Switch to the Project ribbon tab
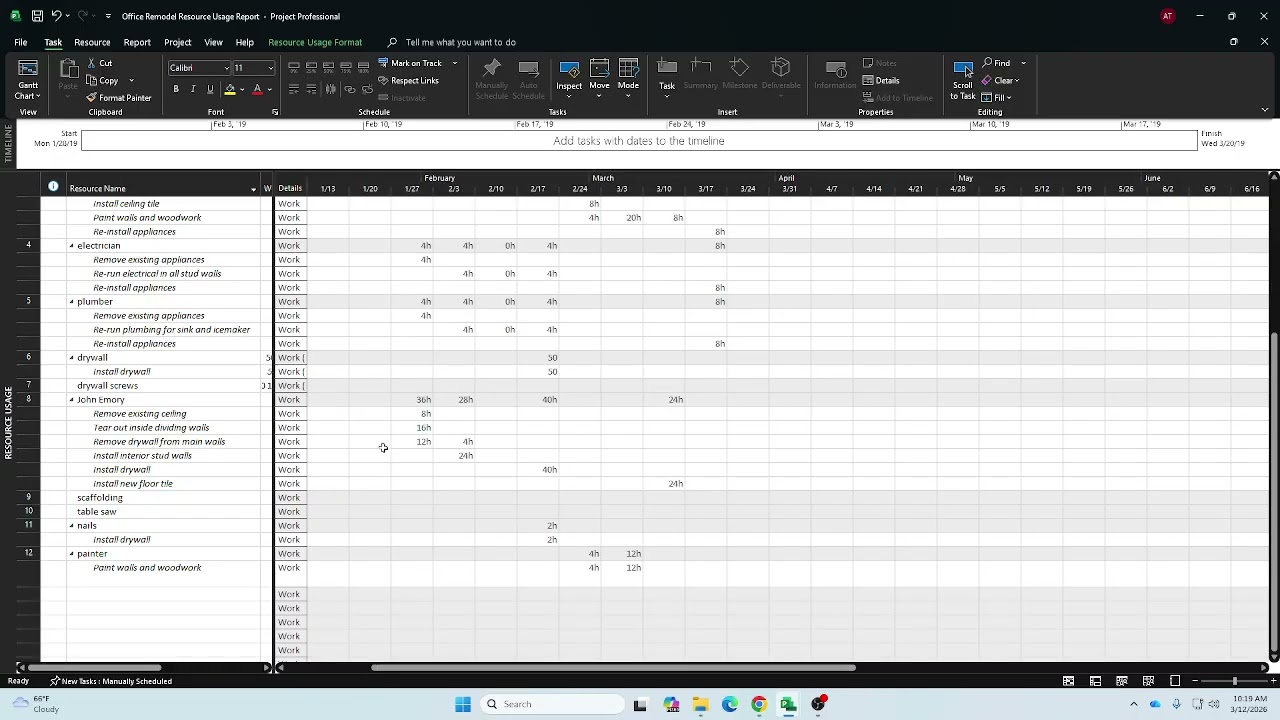The width and height of the screenshot is (1280, 720). [177, 42]
